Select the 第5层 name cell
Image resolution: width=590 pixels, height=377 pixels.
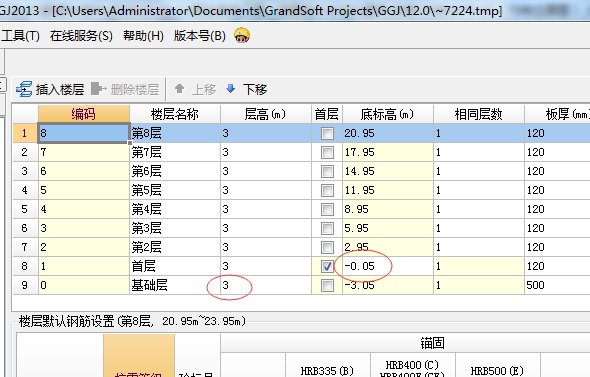pyautogui.click(x=175, y=190)
